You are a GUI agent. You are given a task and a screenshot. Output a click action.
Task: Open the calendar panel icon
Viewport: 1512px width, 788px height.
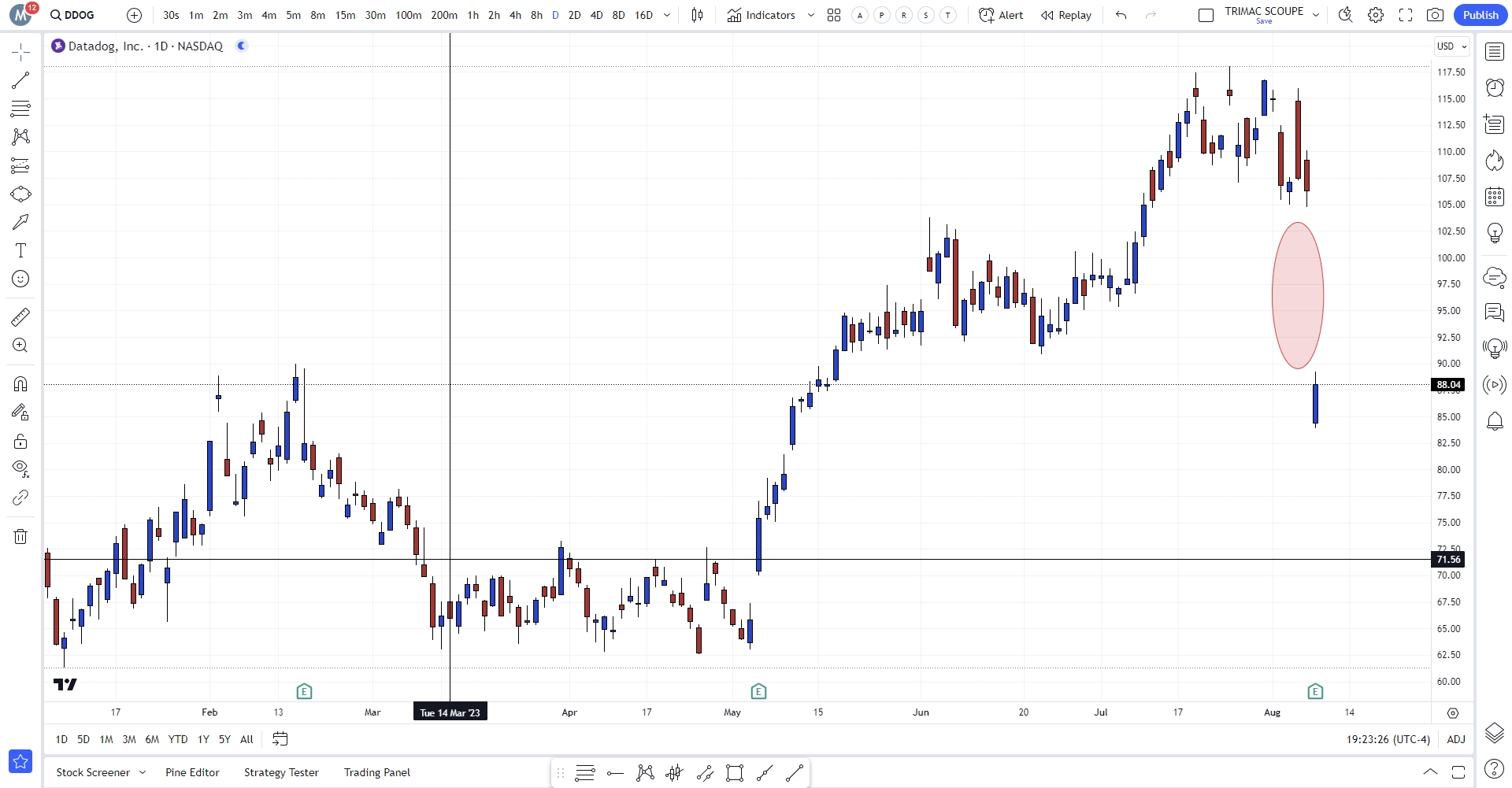pos(1494,196)
